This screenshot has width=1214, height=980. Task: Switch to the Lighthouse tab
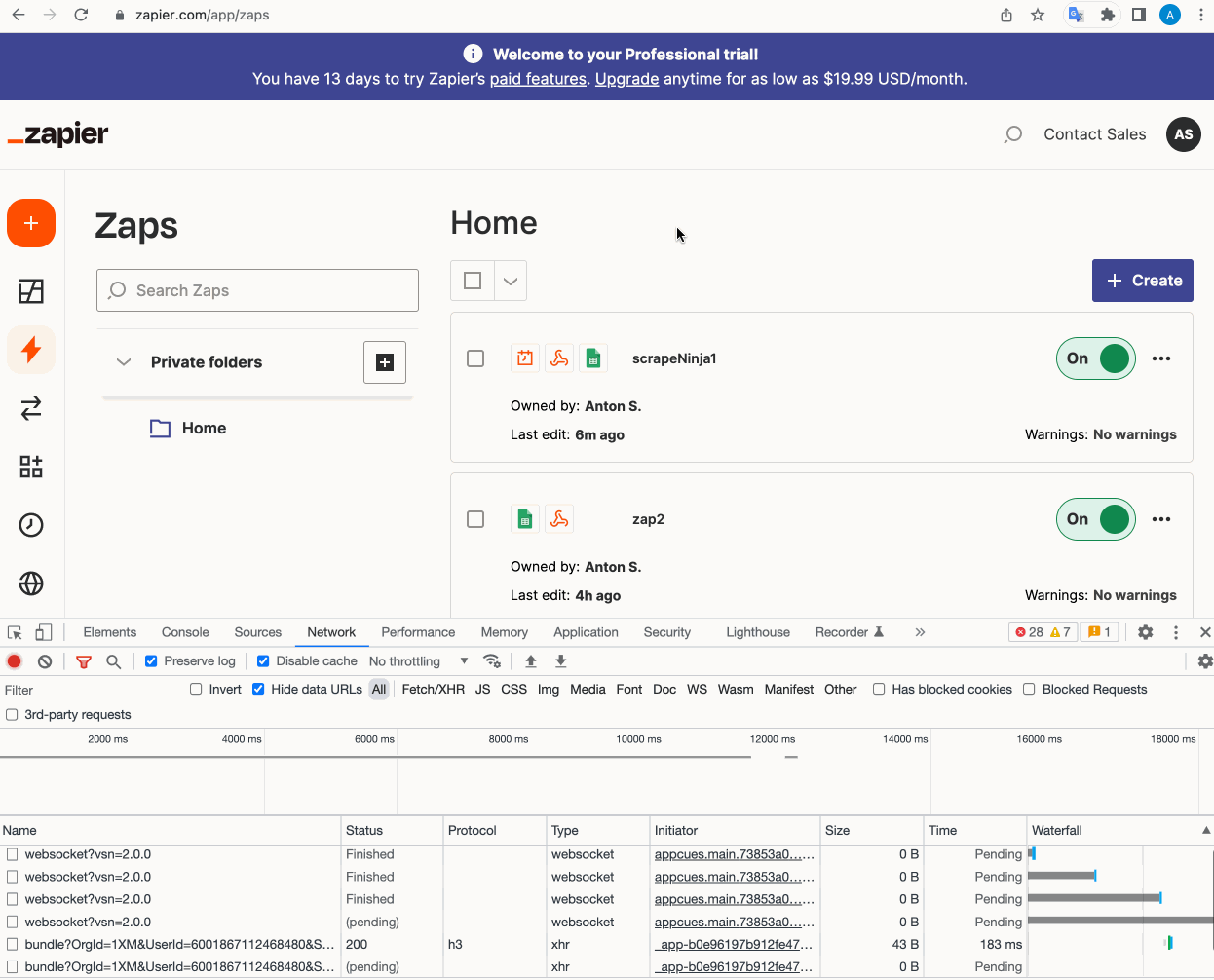click(758, 632)
